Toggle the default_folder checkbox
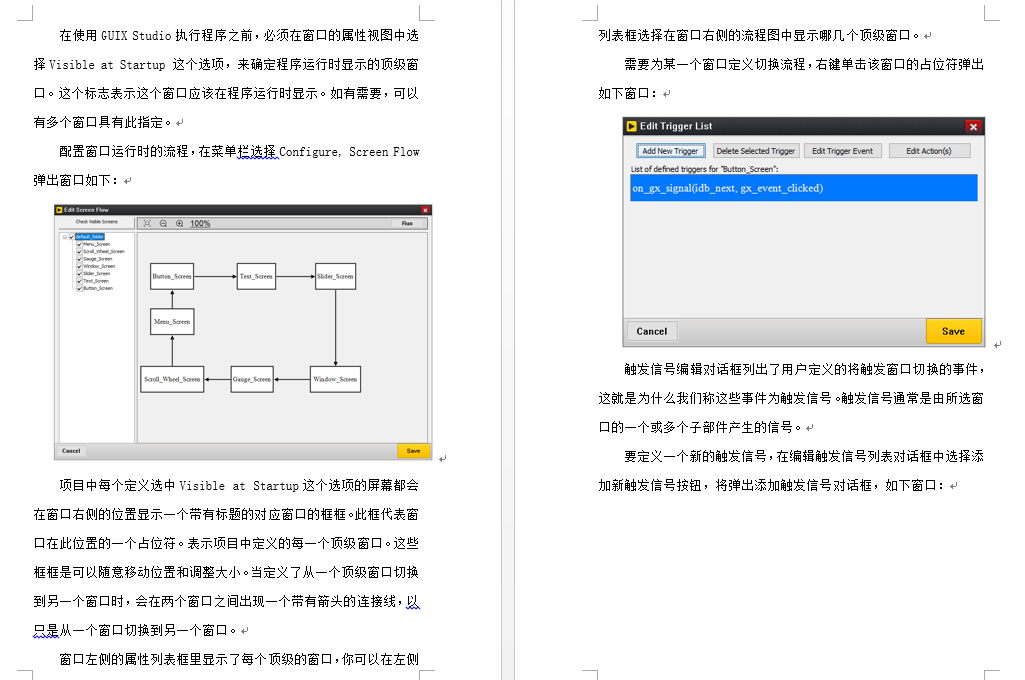1025x680 pixels. [x=71, y=237]
